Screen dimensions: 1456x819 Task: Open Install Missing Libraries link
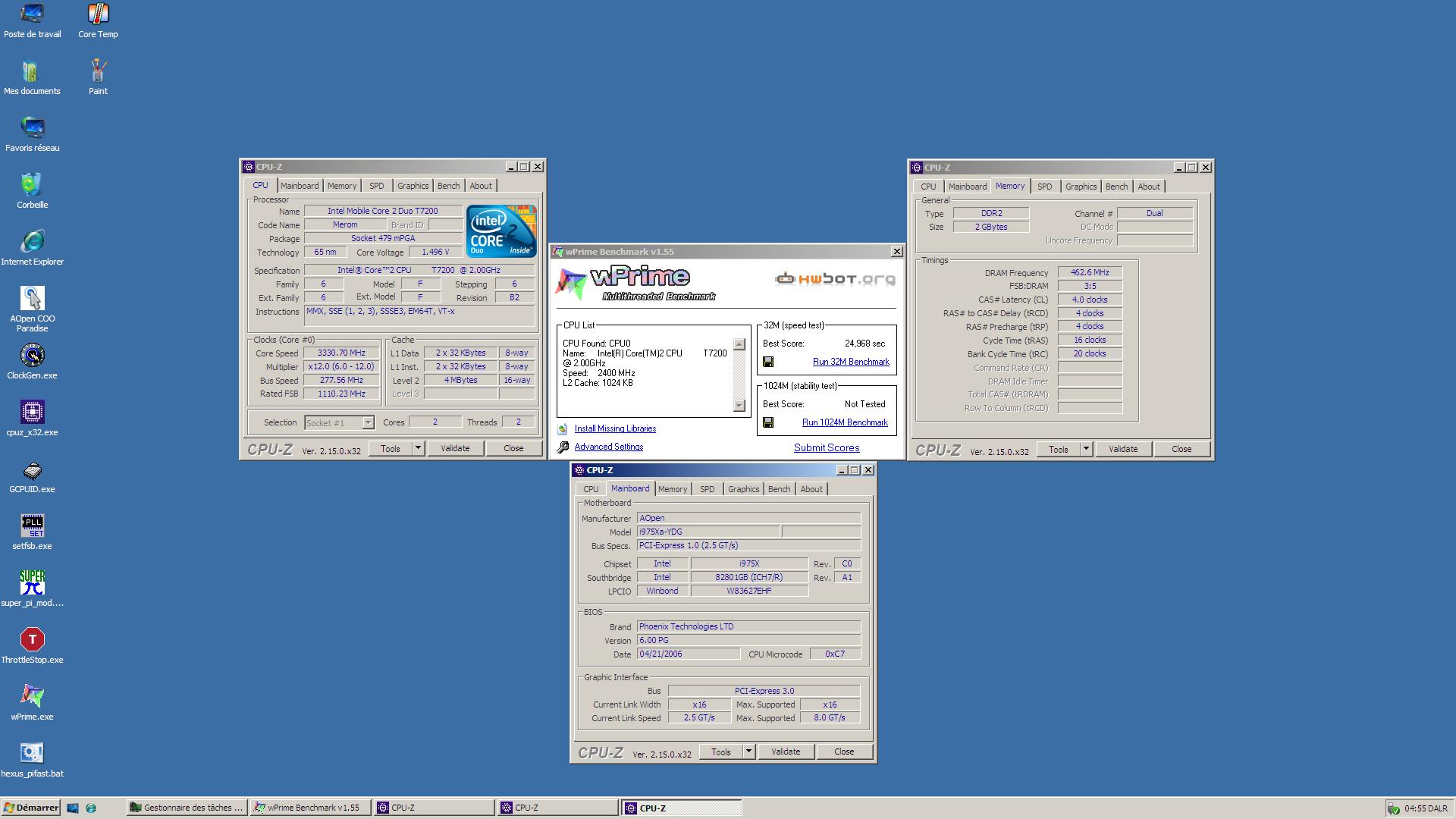(x=615, y=429)
